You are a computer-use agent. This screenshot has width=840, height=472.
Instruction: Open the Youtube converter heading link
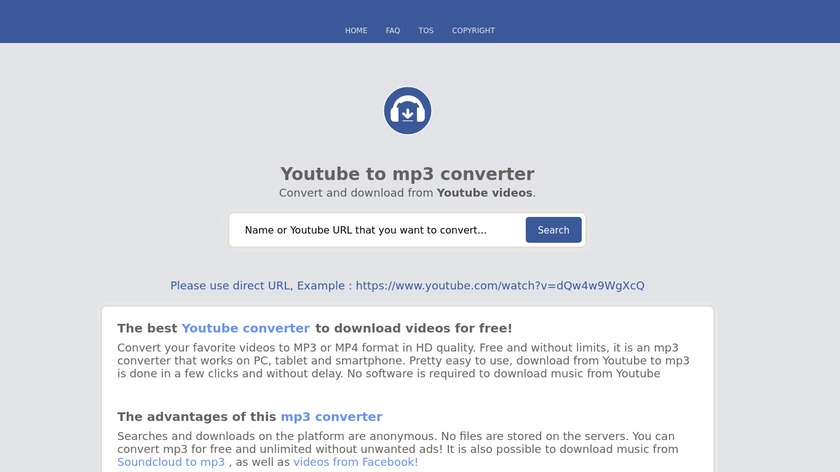[245, 328]
